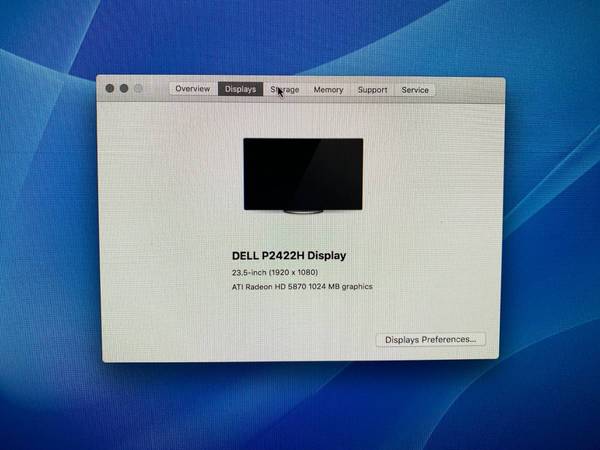
Task: Select the Displays tab
Action: [x=240, y=89]
